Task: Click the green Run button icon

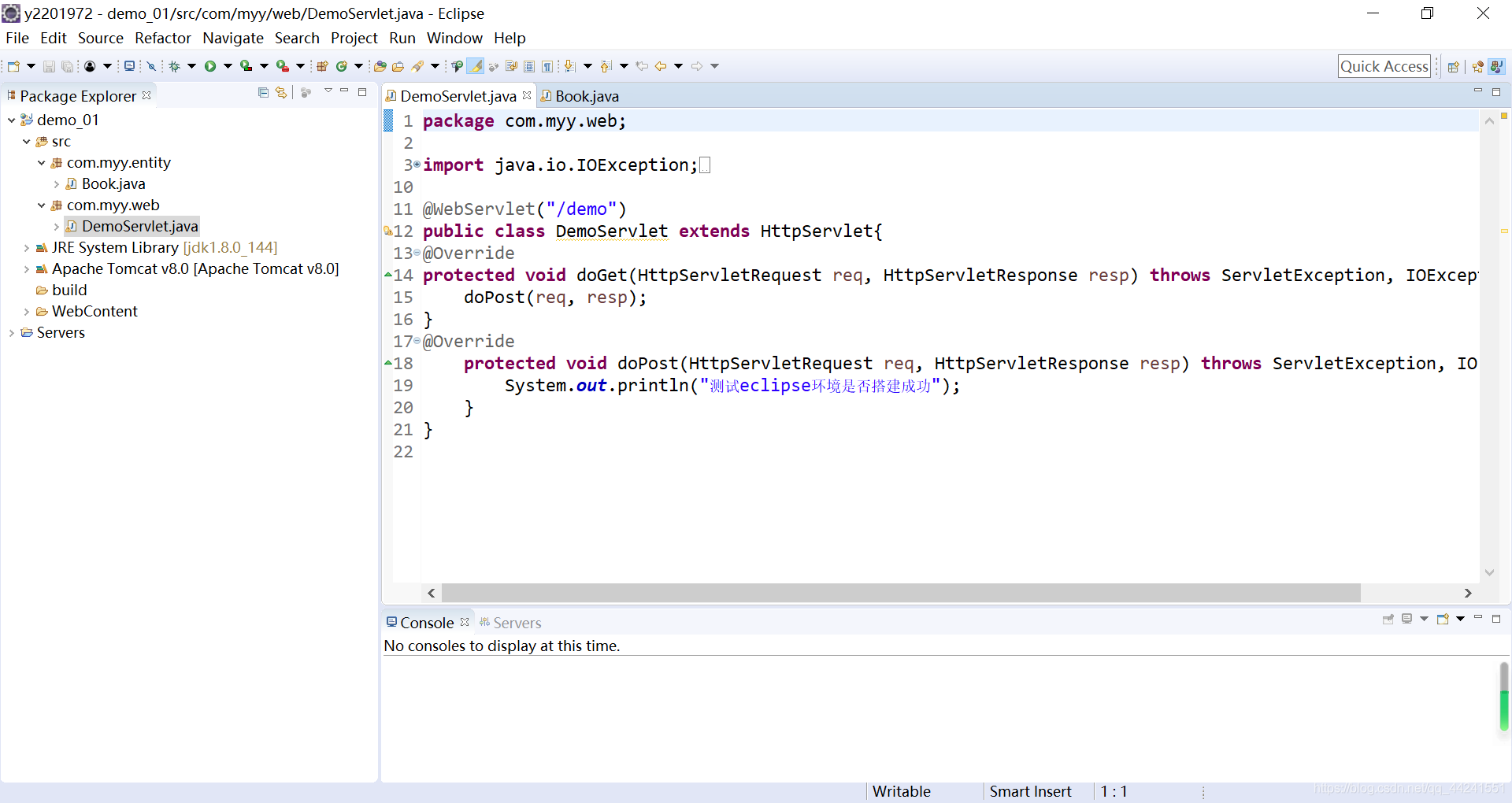Action: (x=210, y=66)
